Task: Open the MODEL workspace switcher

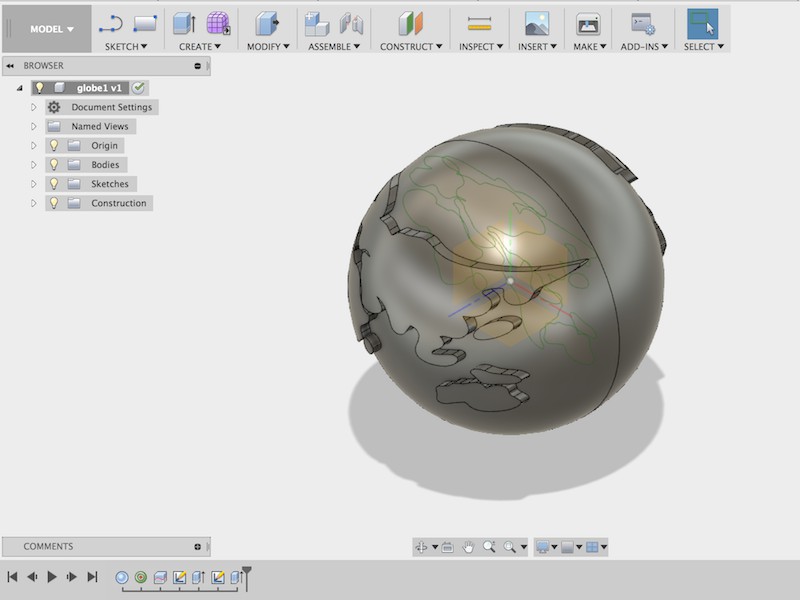Action: point(51,29)
